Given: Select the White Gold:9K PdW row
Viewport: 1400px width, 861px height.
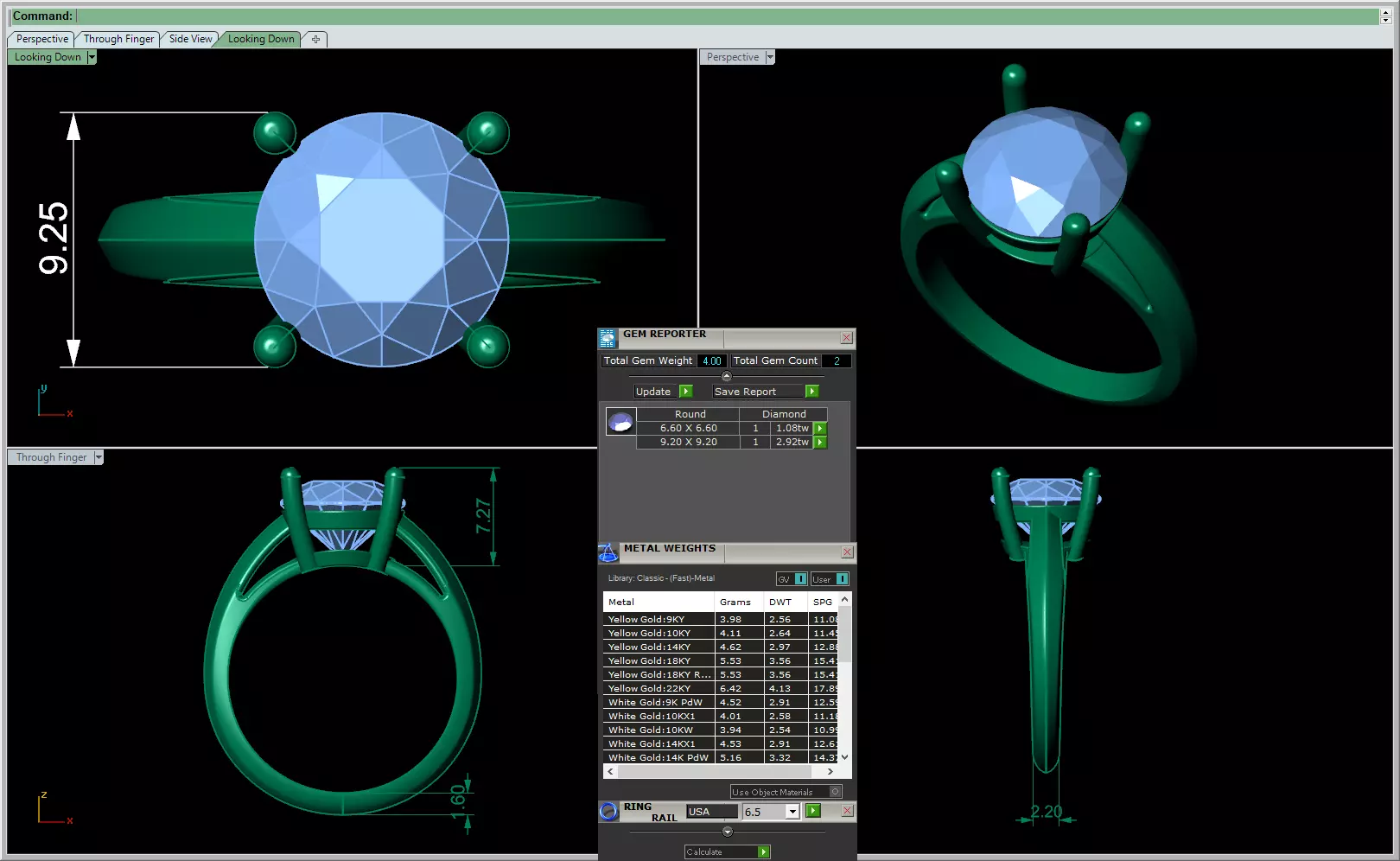Looking at the screenshot, I should (721, 702).
